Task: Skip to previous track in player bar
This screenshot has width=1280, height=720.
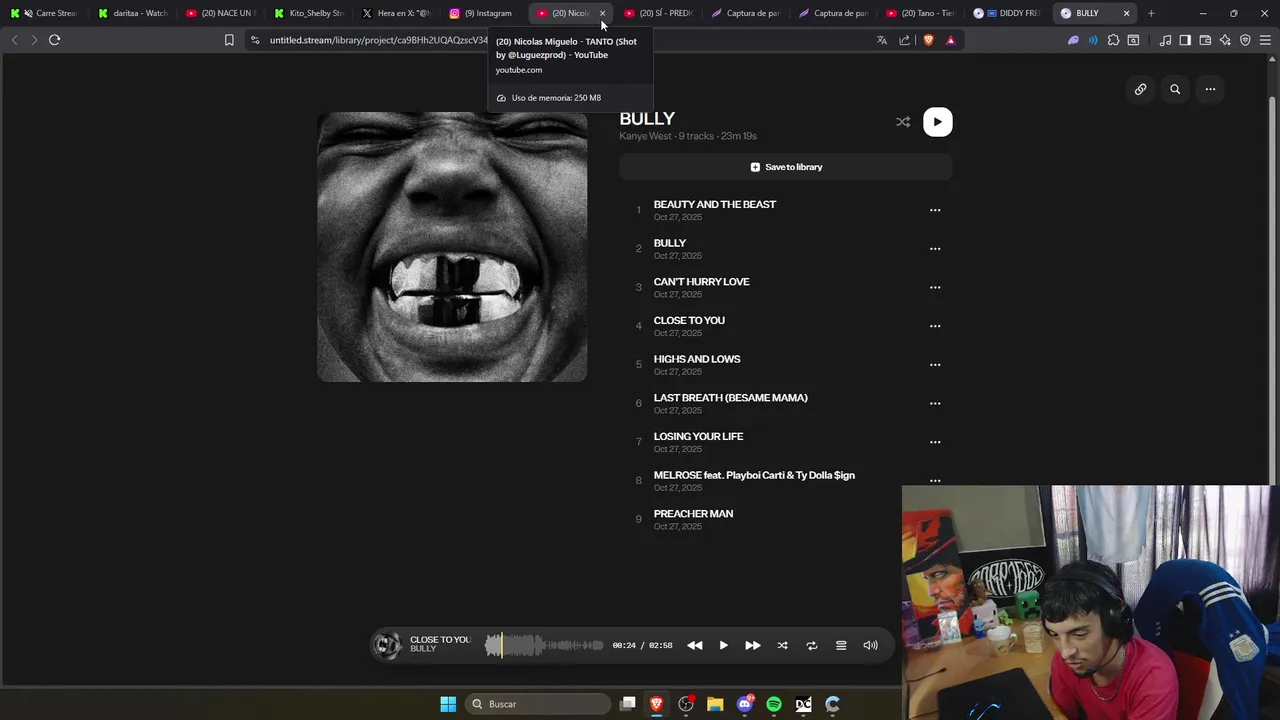Action: tap(694, 645)
